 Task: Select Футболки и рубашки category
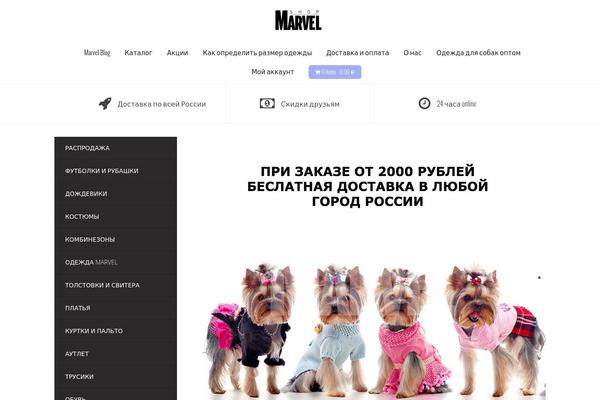point(116,171)
